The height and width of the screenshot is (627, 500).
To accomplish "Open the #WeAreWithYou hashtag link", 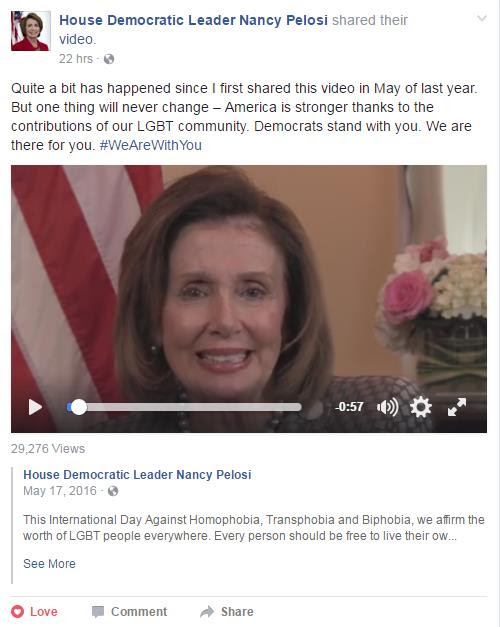I will point(150,145).
